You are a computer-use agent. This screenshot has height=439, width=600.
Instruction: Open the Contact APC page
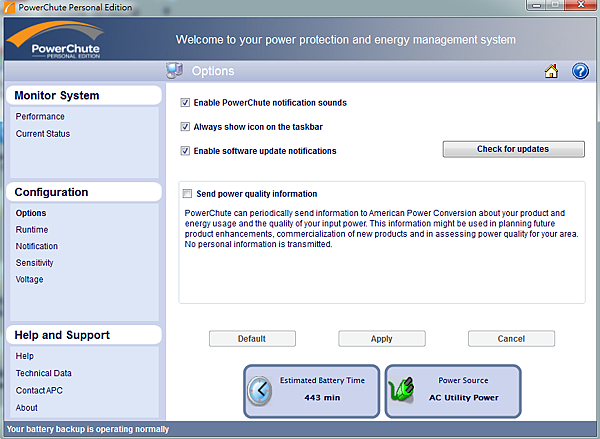click(39, 390)
